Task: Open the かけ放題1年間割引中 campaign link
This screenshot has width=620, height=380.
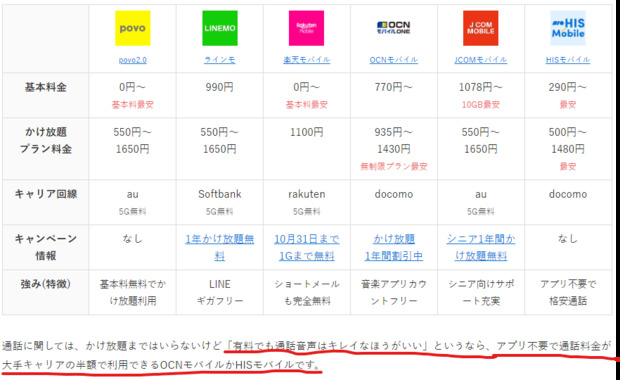Action: (x=393, y=248)
